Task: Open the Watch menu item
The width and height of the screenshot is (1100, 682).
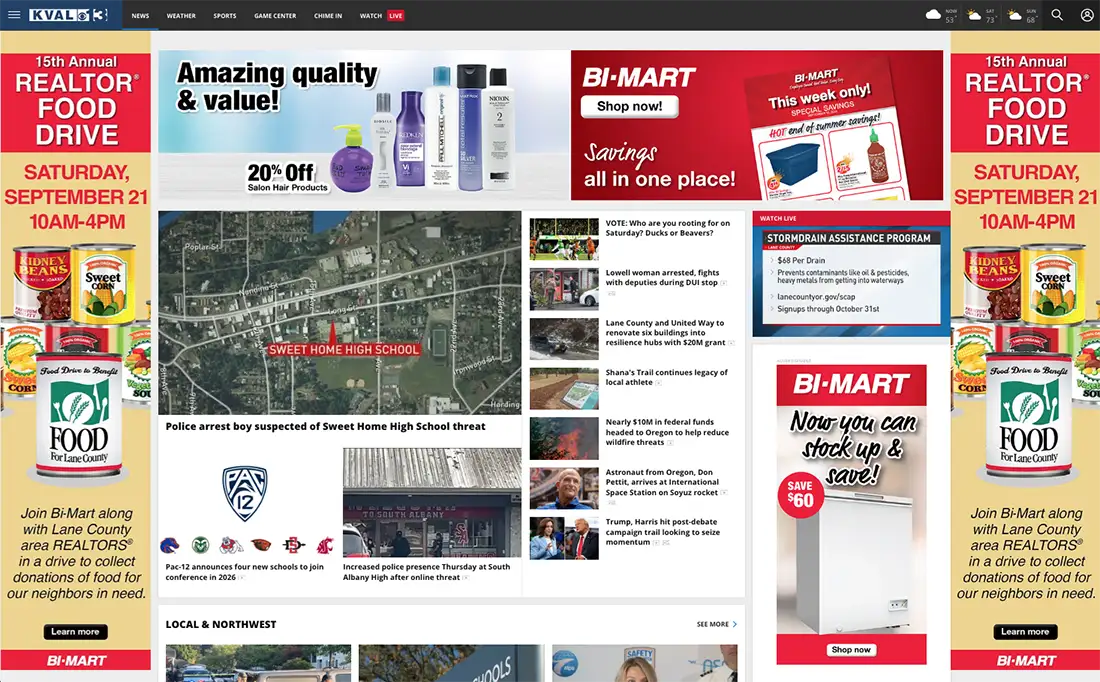Action: tap(370, 15)
